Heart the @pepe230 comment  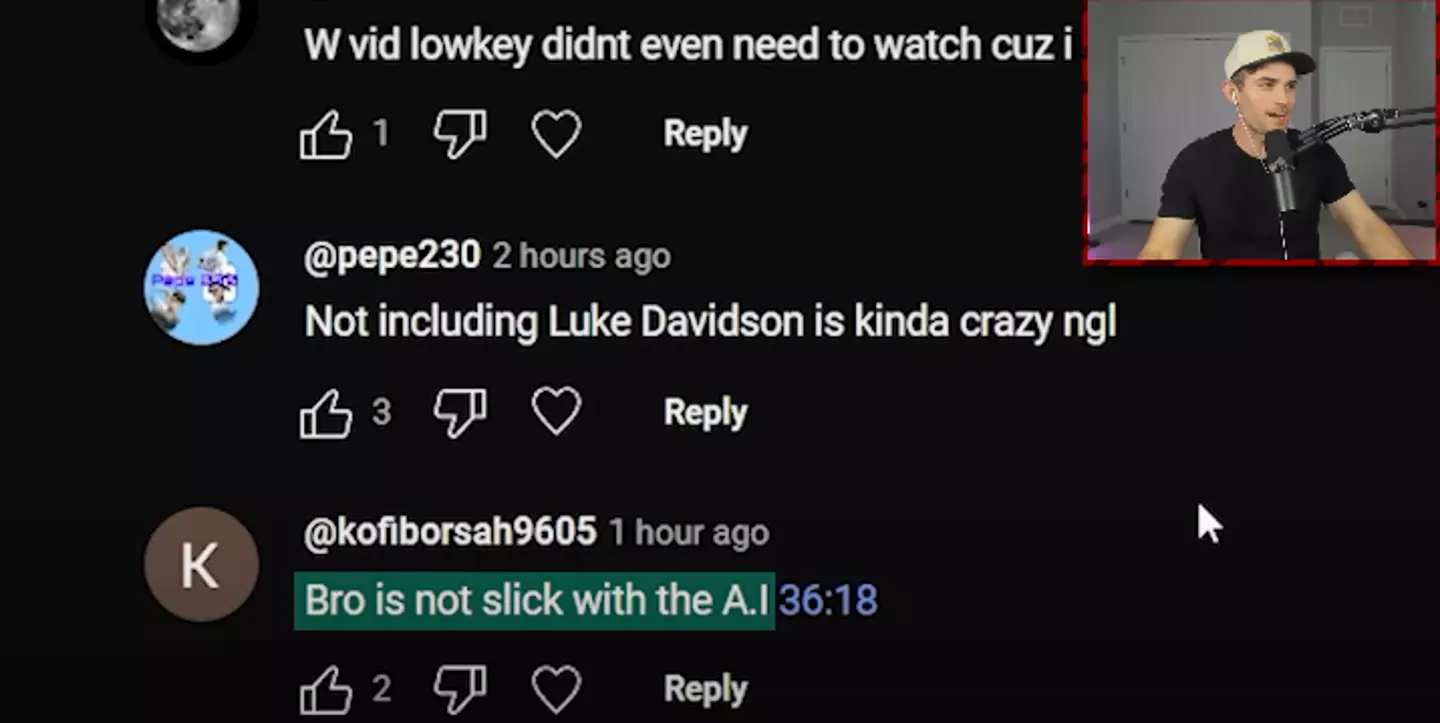pyautogui.click(x=556, y=412)
